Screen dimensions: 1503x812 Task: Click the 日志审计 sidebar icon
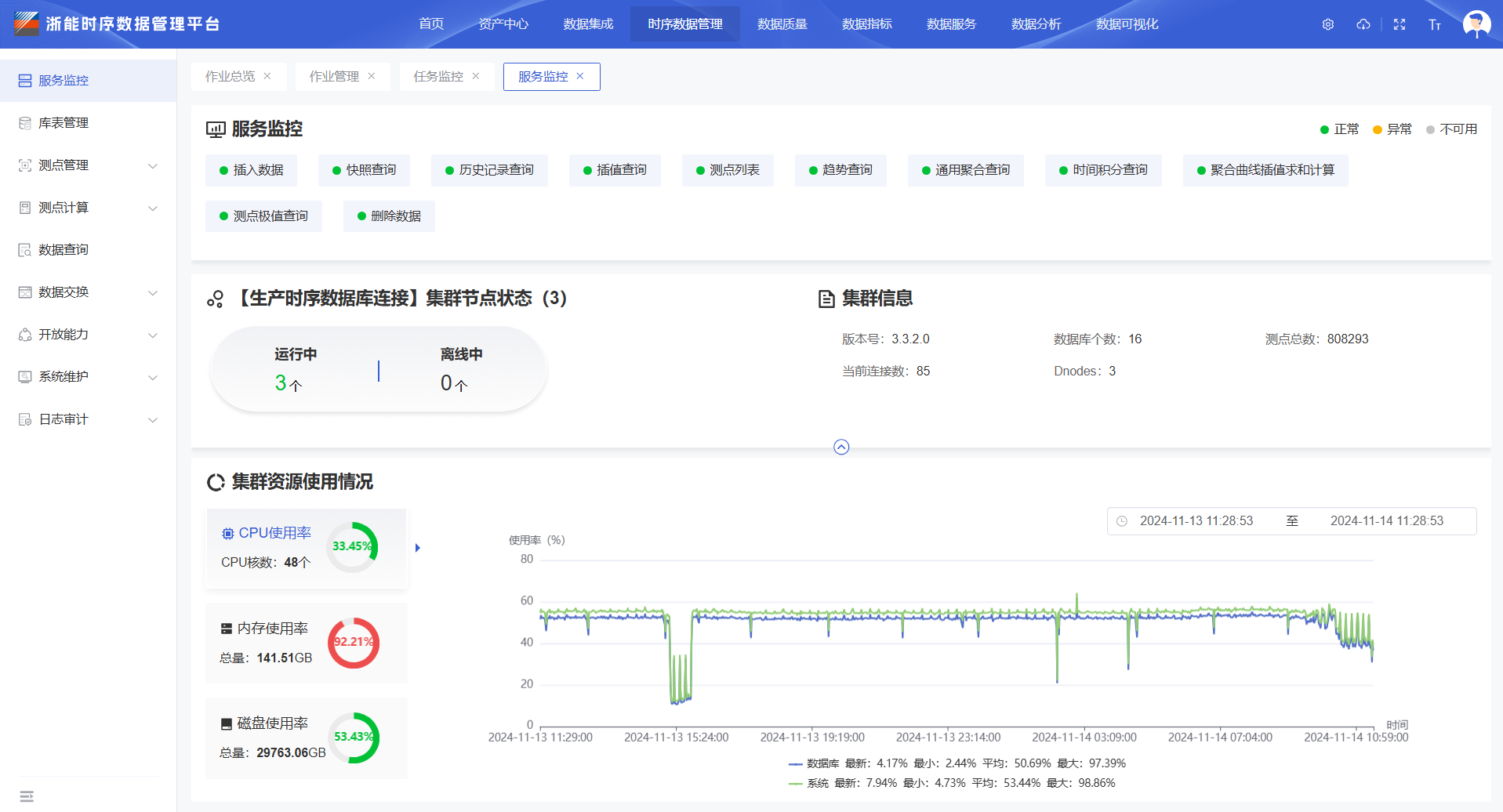(x=25, y=419)
